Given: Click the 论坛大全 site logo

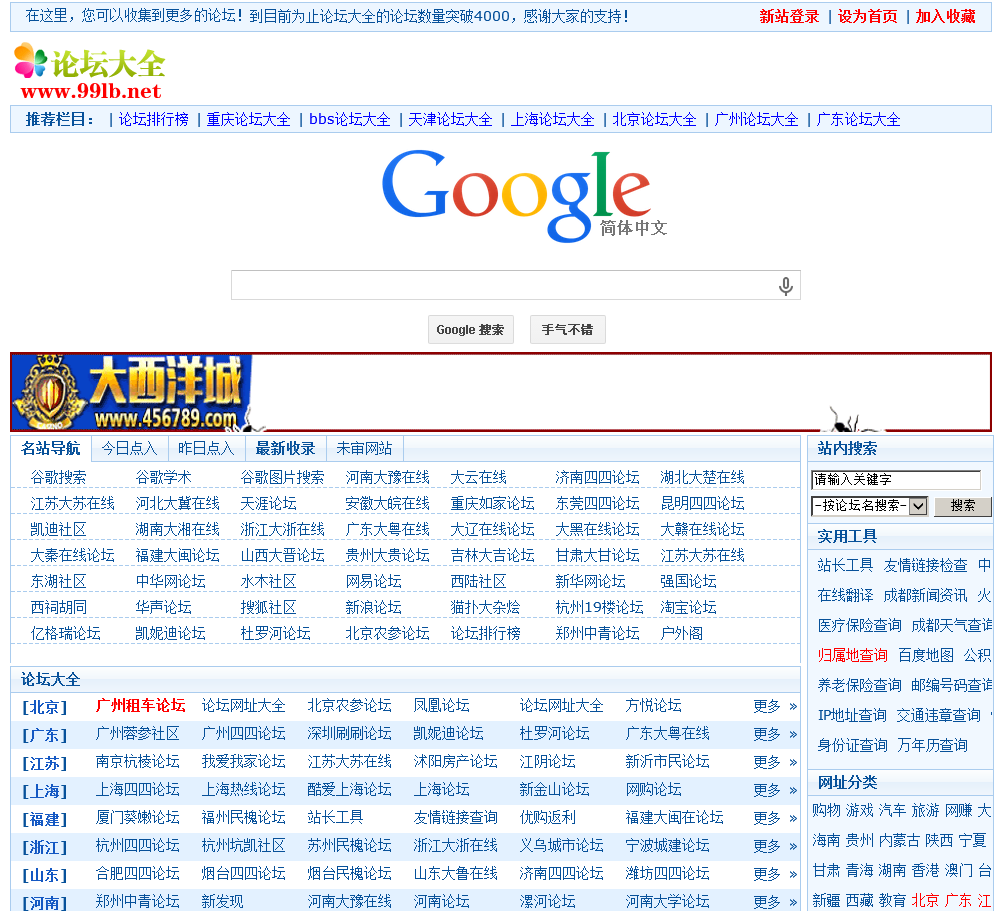Looking at the screenshot, I should [x=89, y=72].
